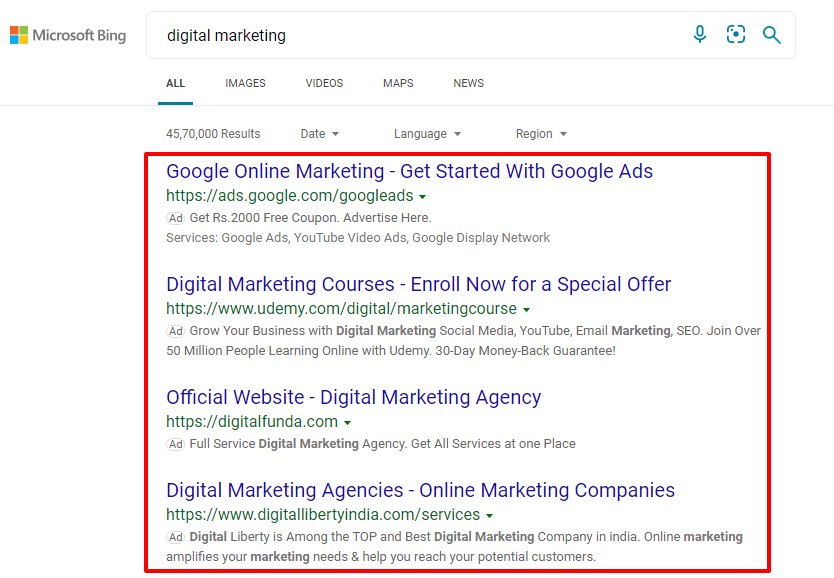This screenshot has width=834, height=578.
Task: Open the Maps tab
Action: click(398, 83)
